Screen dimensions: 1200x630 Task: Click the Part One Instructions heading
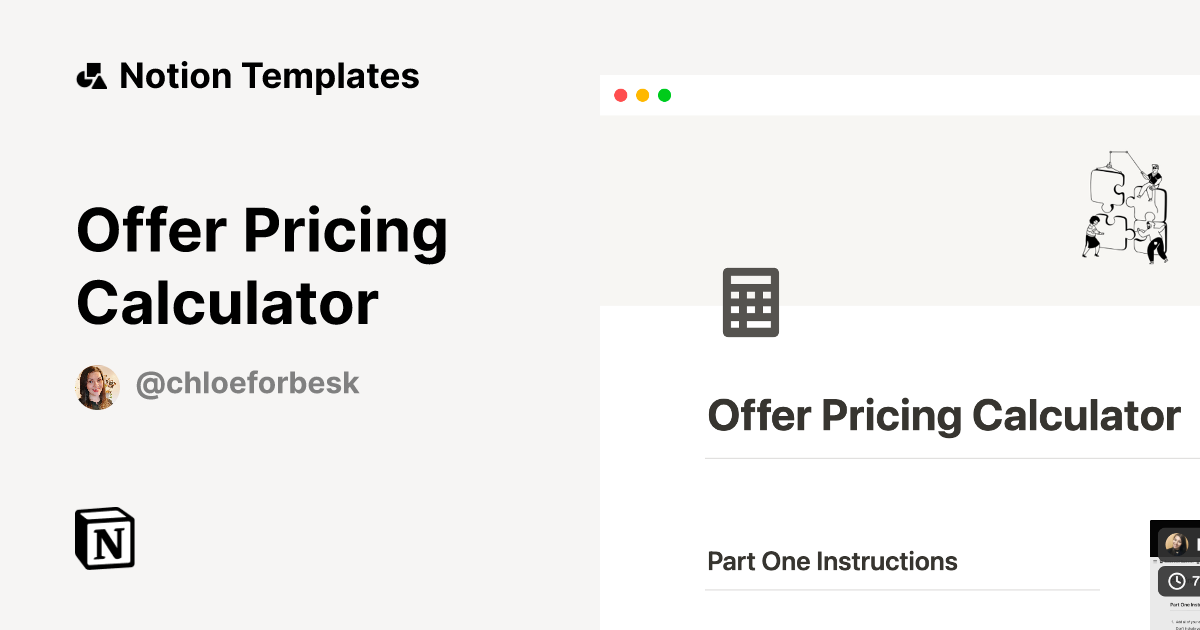(832, 561)
